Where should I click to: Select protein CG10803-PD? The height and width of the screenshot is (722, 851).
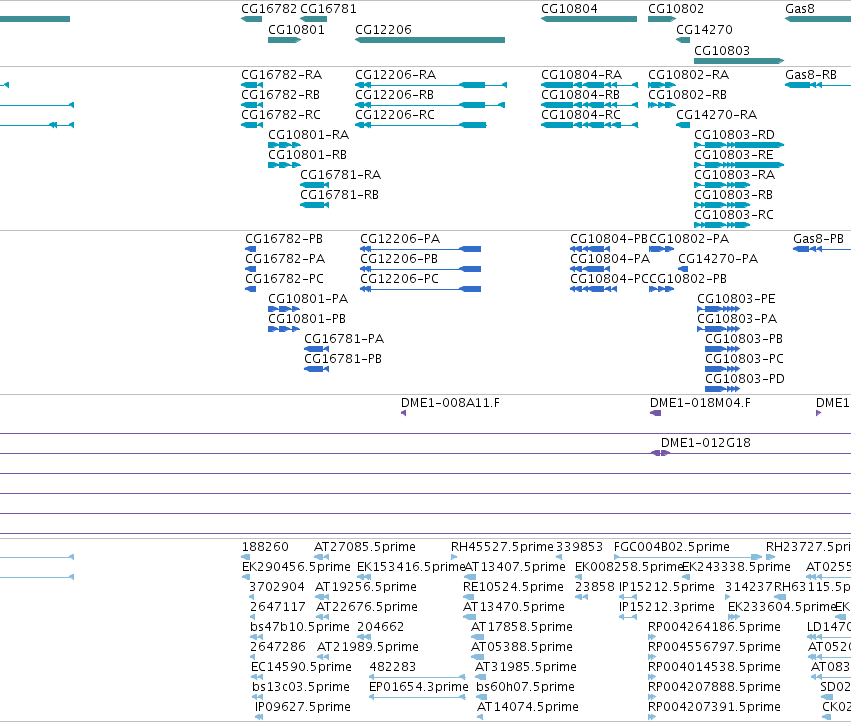(x=745, y=379)
